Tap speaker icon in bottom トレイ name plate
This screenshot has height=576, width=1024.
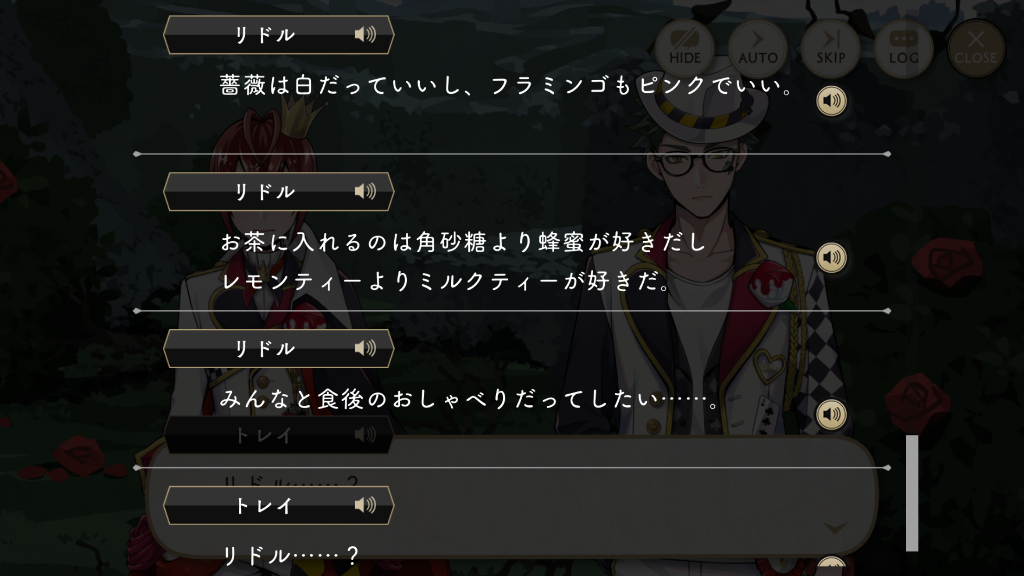pos(365,505)
